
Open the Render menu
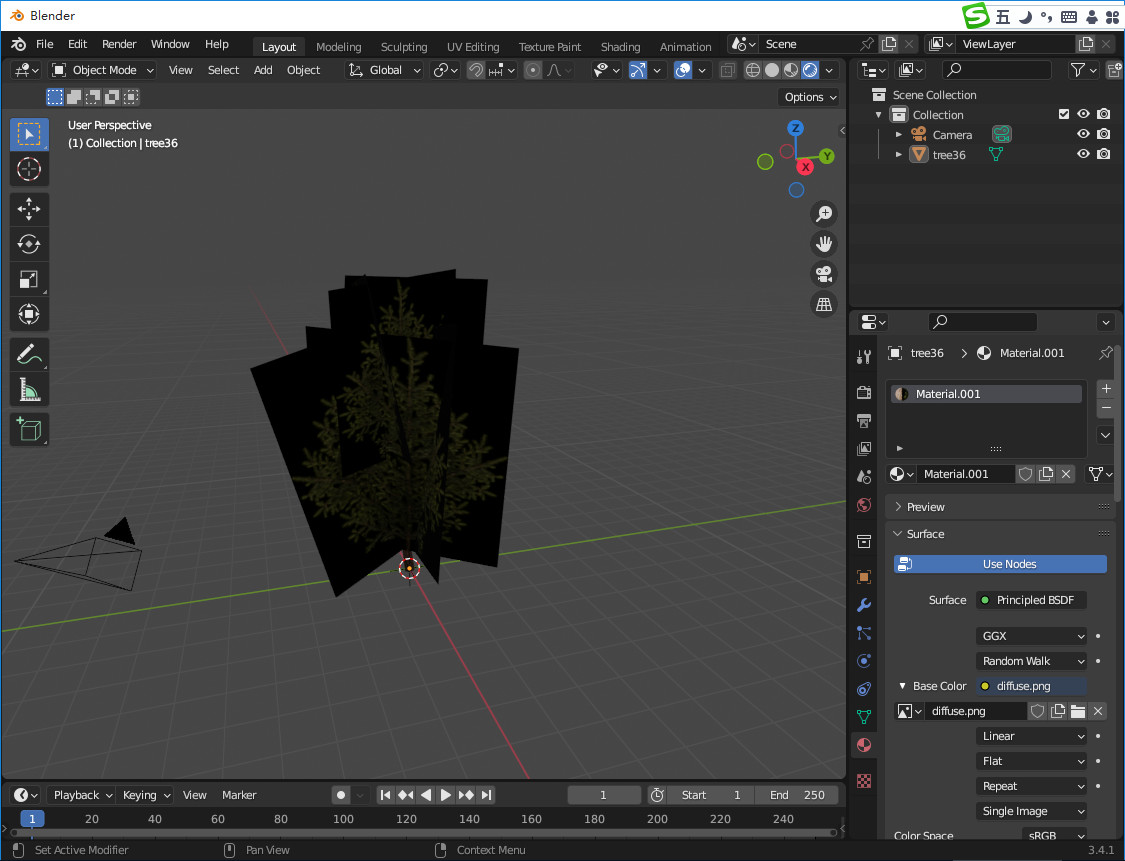point(119,44)
